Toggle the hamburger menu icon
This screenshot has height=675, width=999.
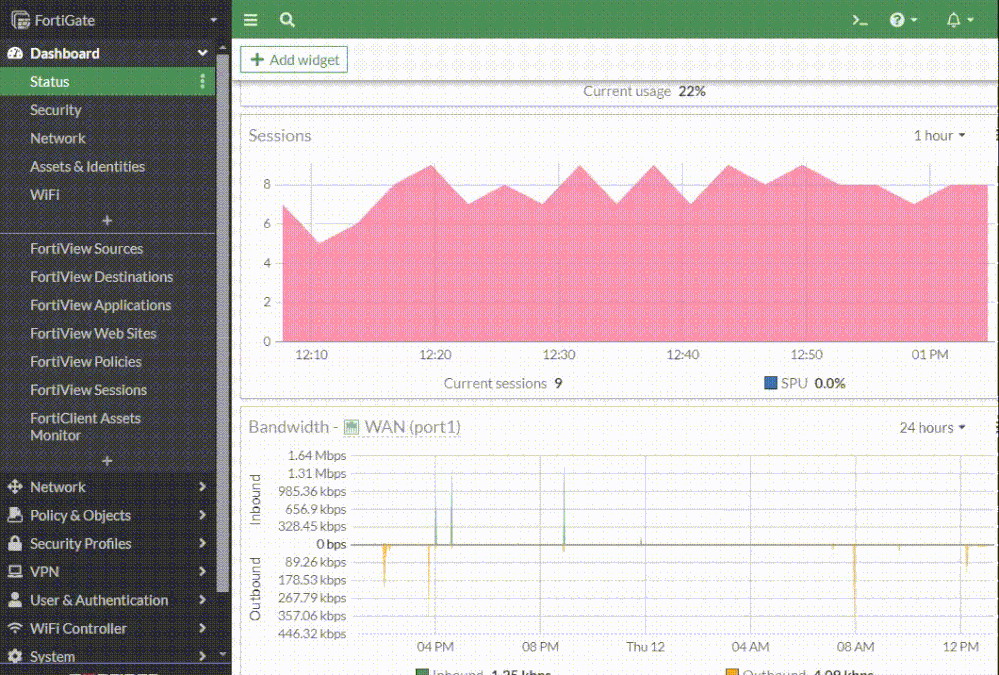[x=250, y=20]
